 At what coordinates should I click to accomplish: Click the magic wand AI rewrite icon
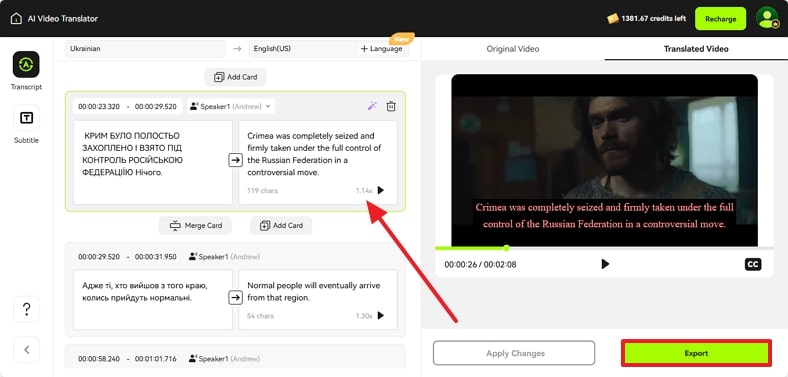[x=372, y=106]
